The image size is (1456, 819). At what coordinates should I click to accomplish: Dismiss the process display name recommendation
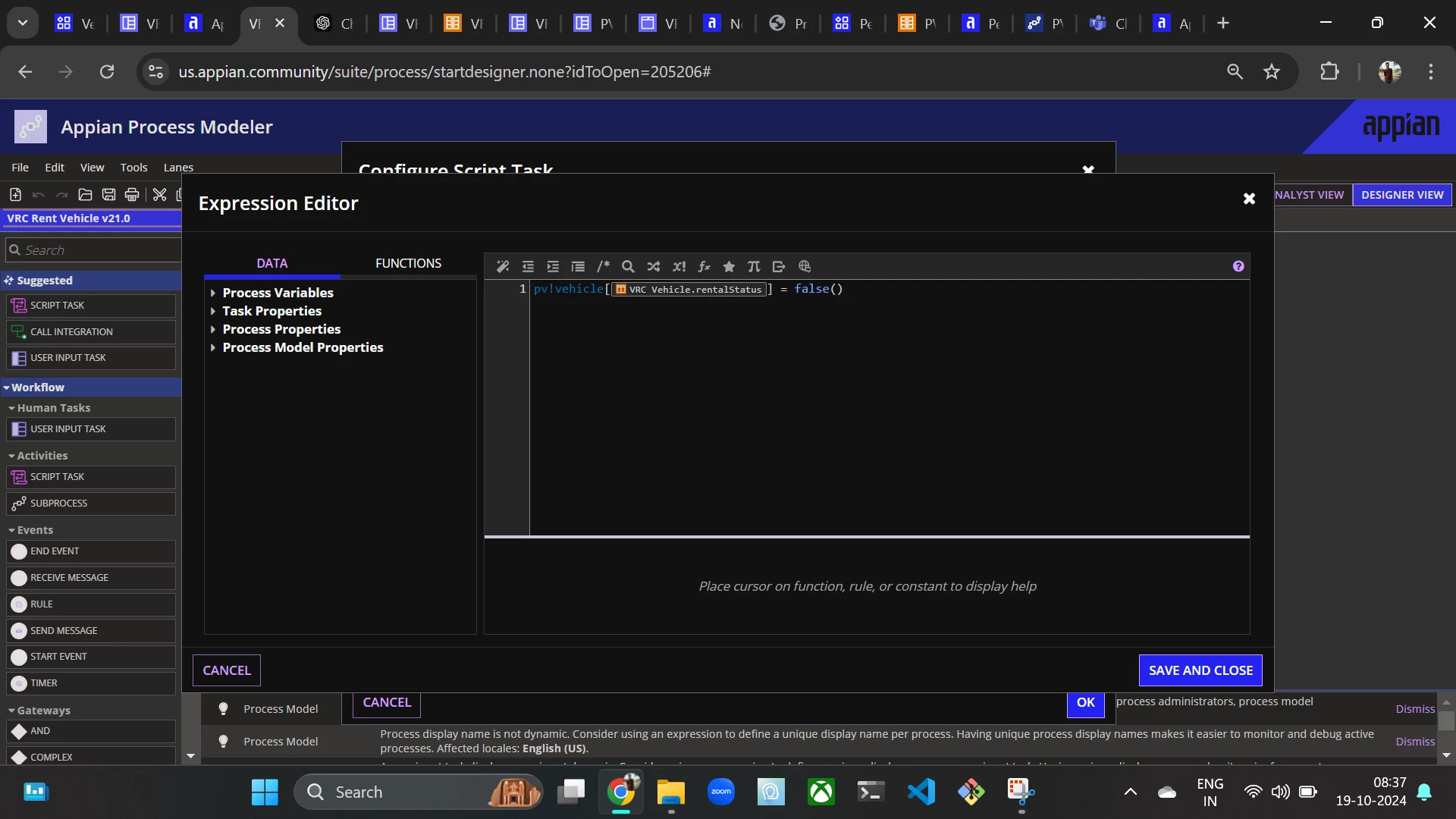[1415, 742]
